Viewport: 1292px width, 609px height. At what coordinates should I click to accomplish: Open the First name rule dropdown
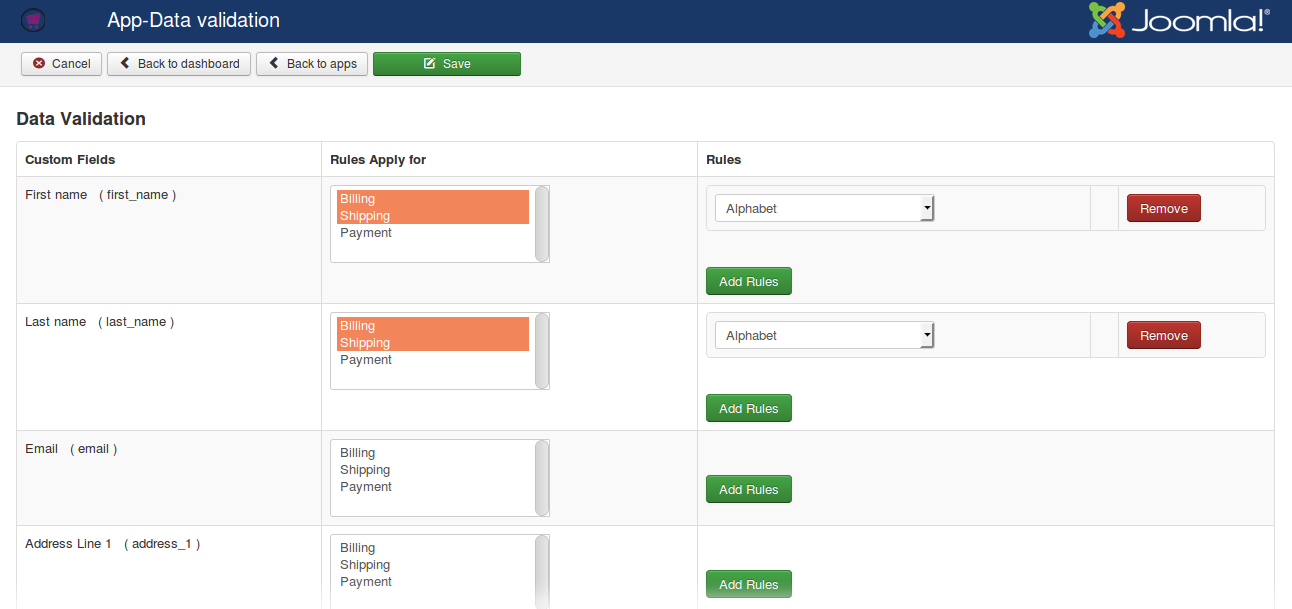click(x=824, y=208)
